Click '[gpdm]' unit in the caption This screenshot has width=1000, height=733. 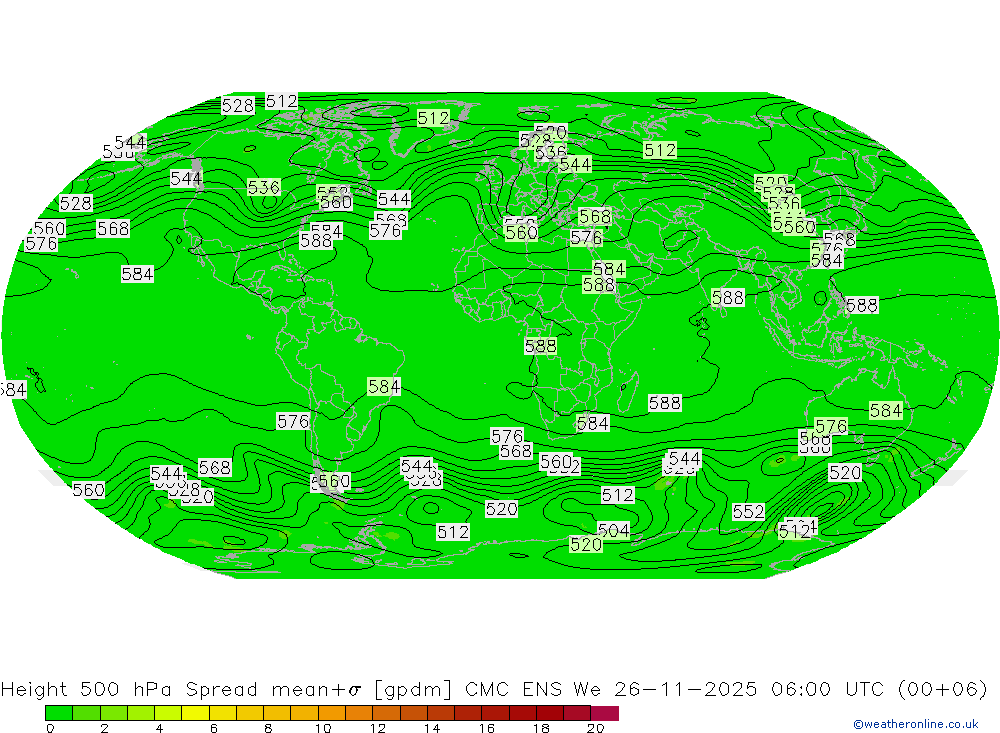click(413, 690)
